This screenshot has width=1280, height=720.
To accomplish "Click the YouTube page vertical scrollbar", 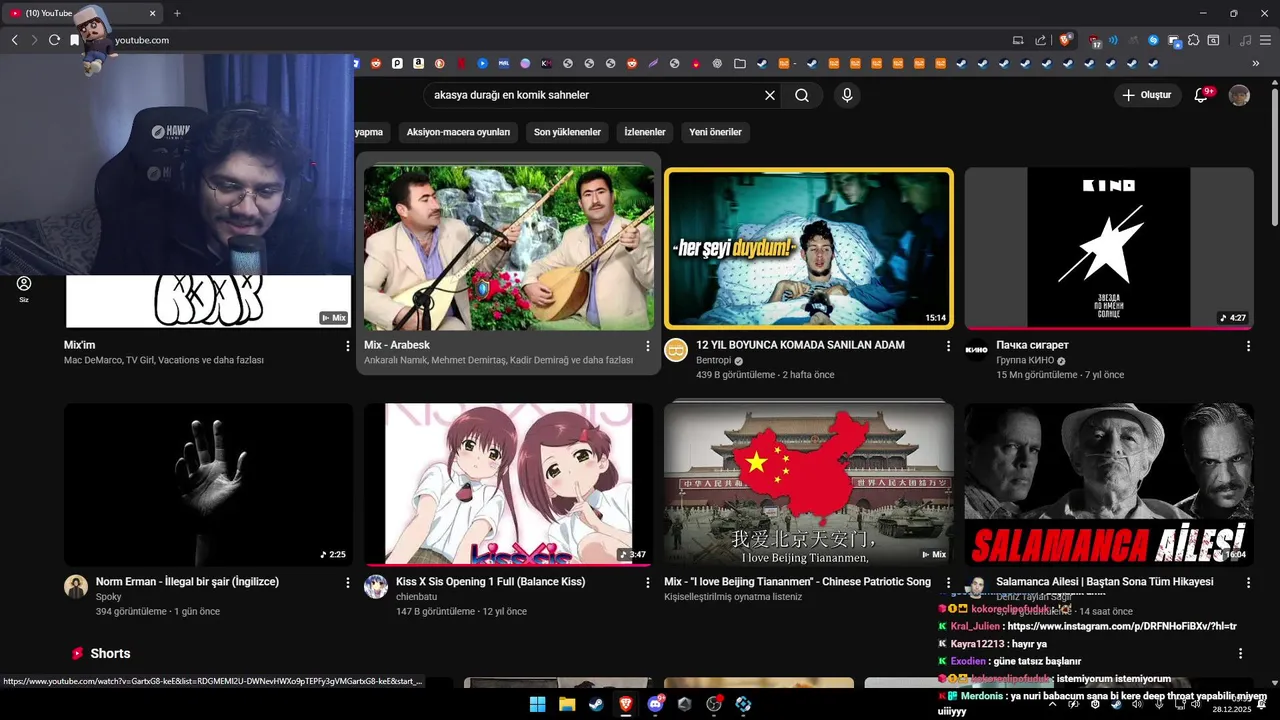I will click(1274, 155).
